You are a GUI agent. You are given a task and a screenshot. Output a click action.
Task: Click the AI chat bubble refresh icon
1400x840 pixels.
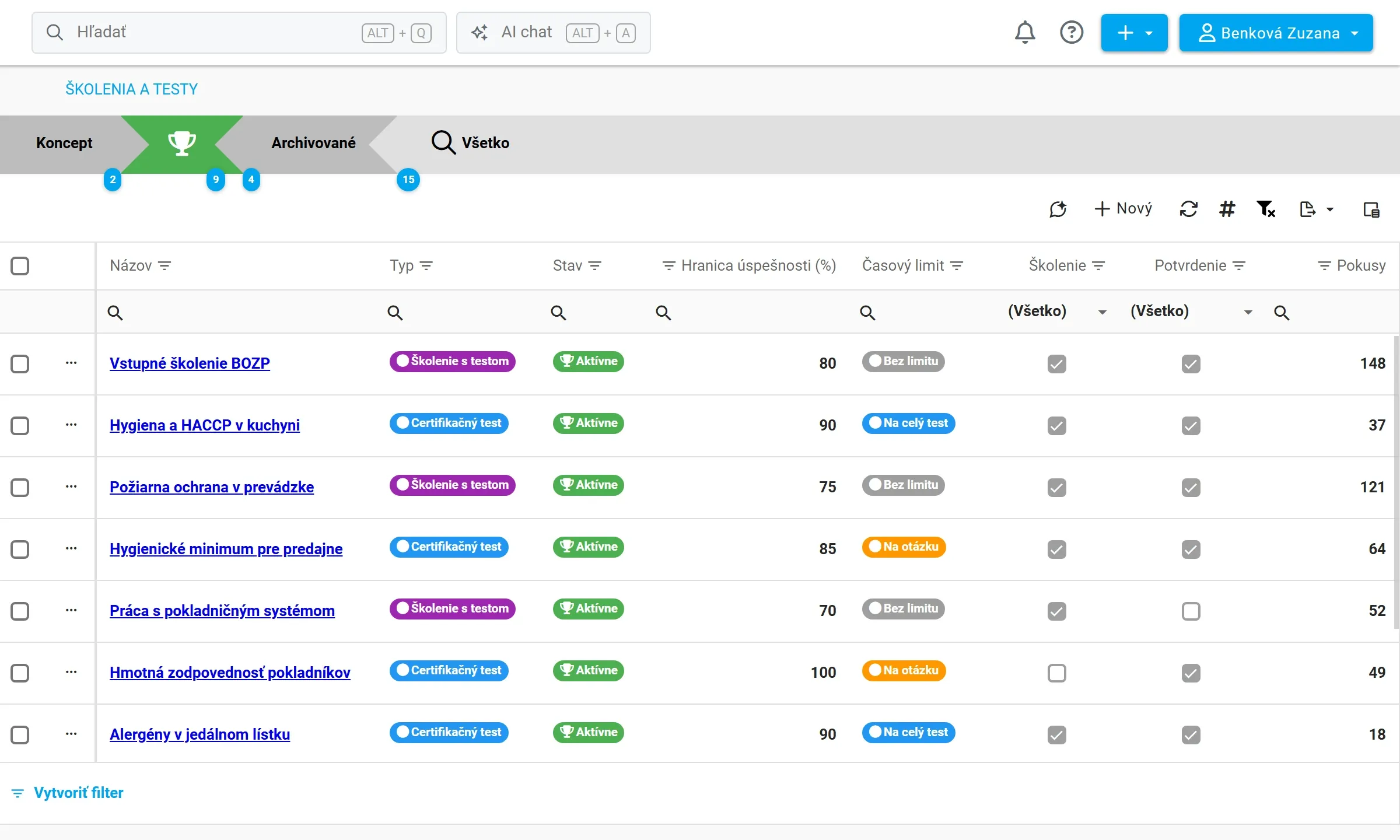[x=1058, y=209]
